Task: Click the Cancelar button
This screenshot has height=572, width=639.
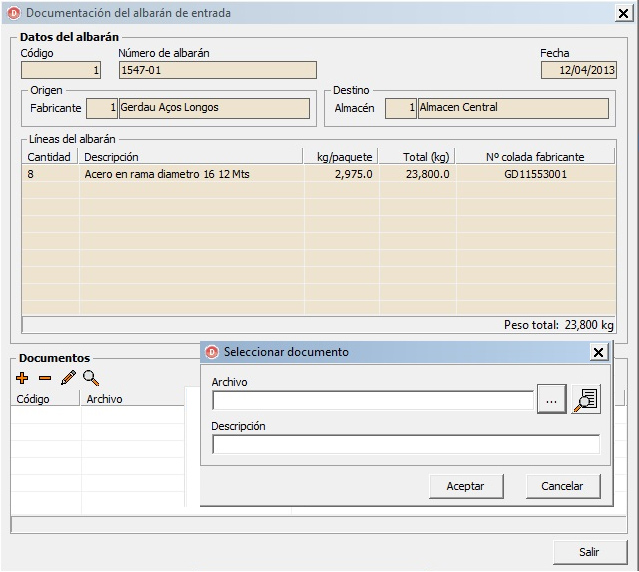Action: tap(563, 486)
